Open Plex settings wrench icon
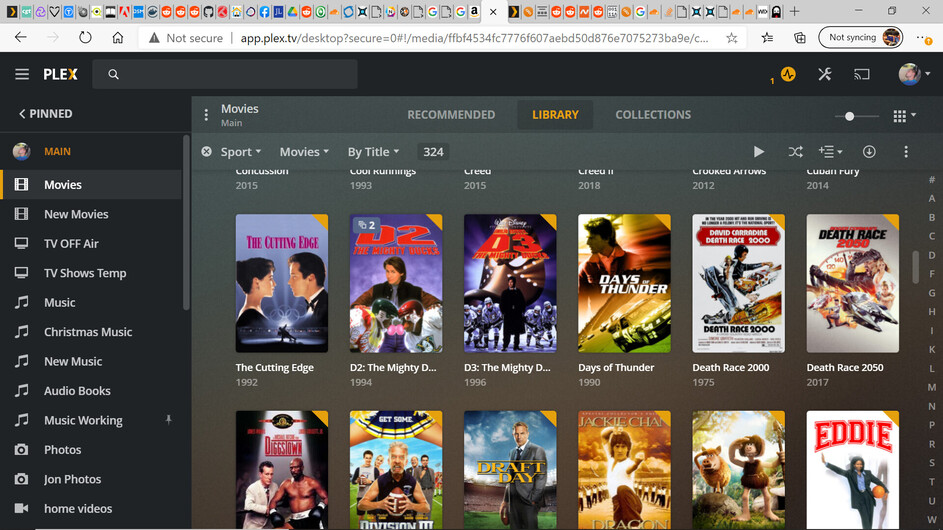The height and width of the screenshot is (530, 943). (825, 74)
